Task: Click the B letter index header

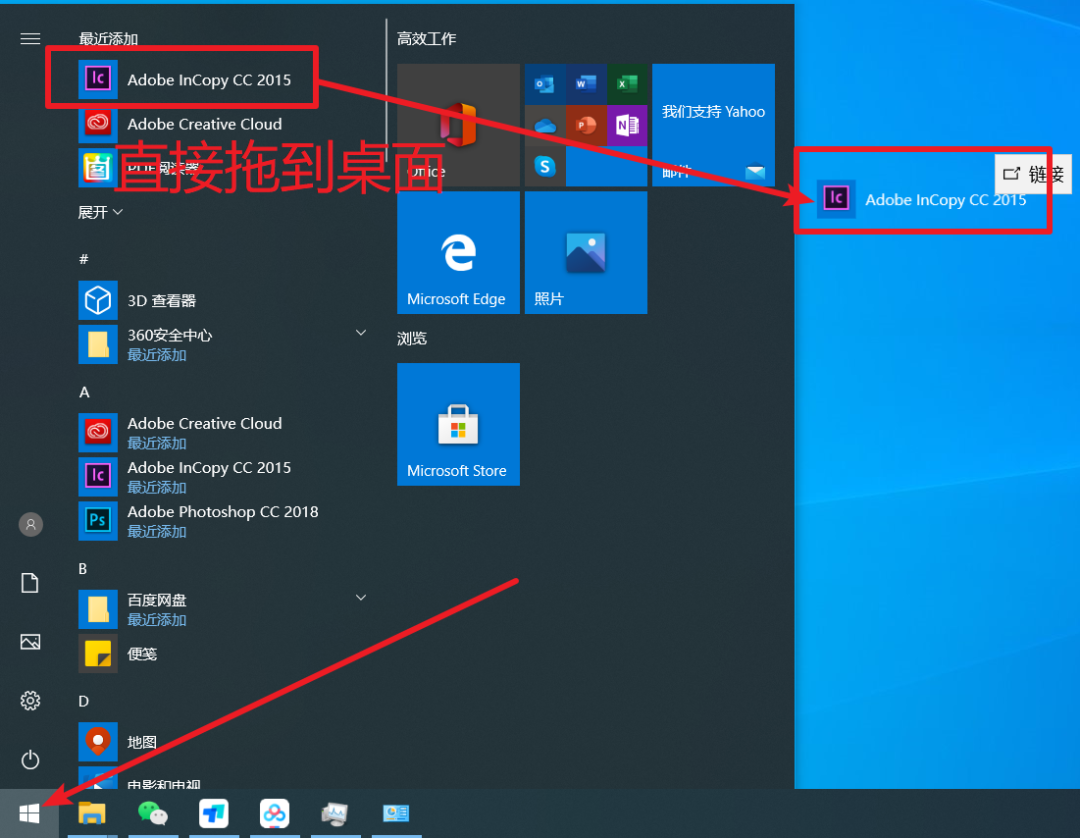Action: click(x=83, y=569)
